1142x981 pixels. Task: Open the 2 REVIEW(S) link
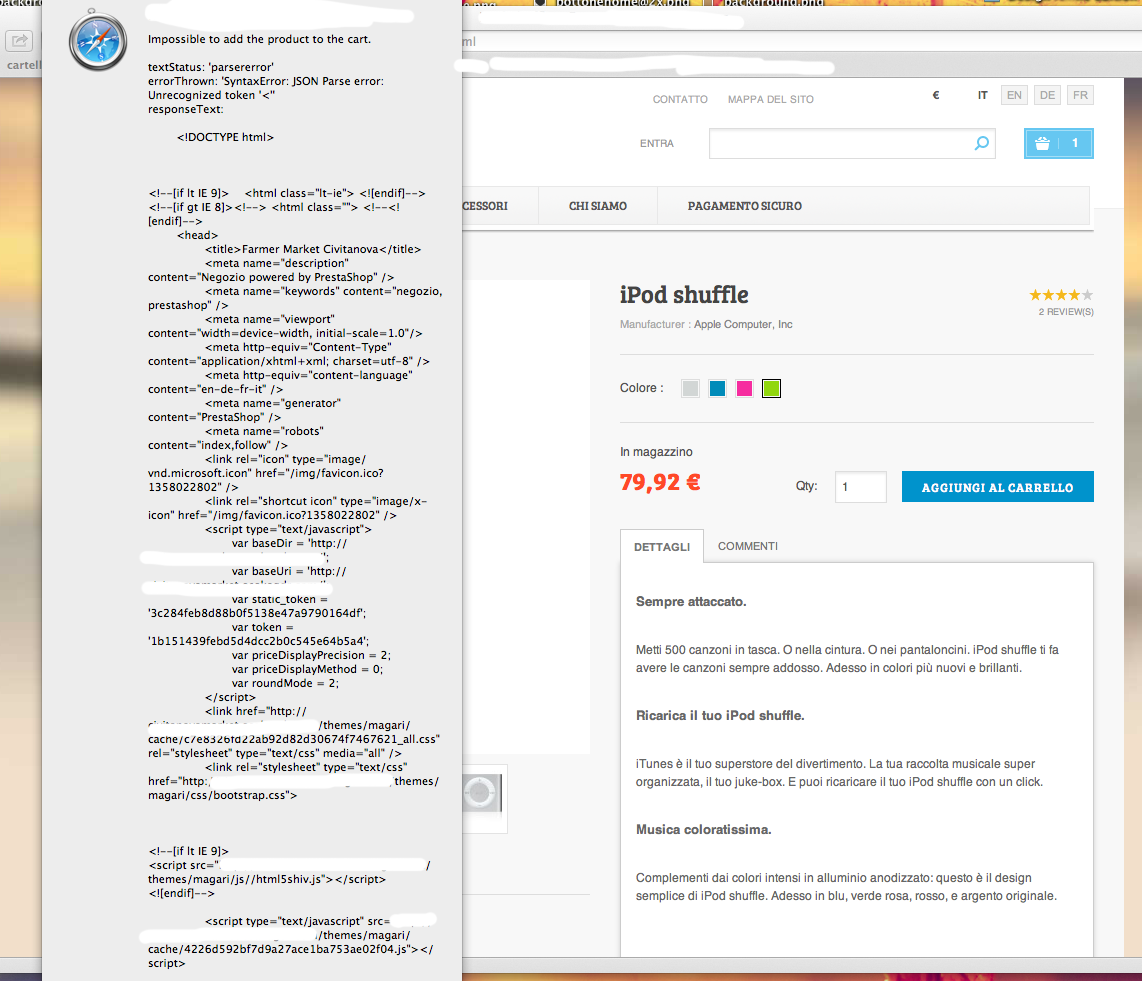1066,312
